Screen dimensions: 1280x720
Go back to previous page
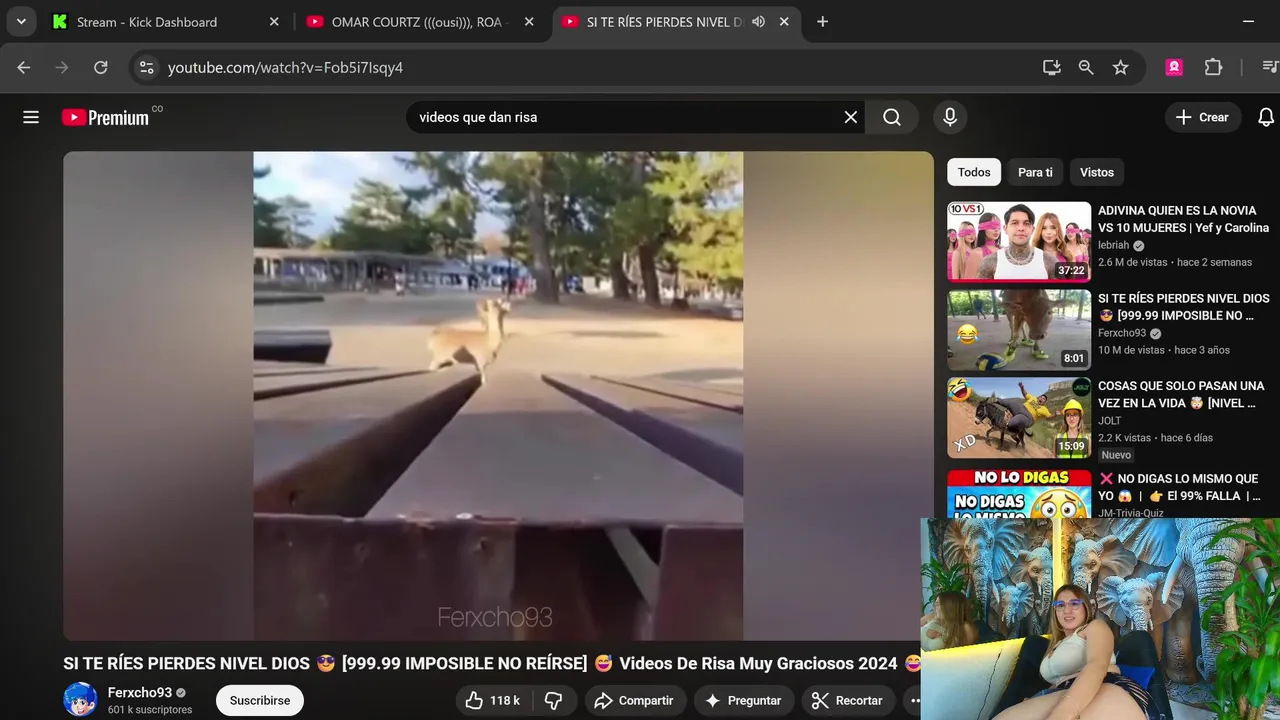tap(24, 67)
